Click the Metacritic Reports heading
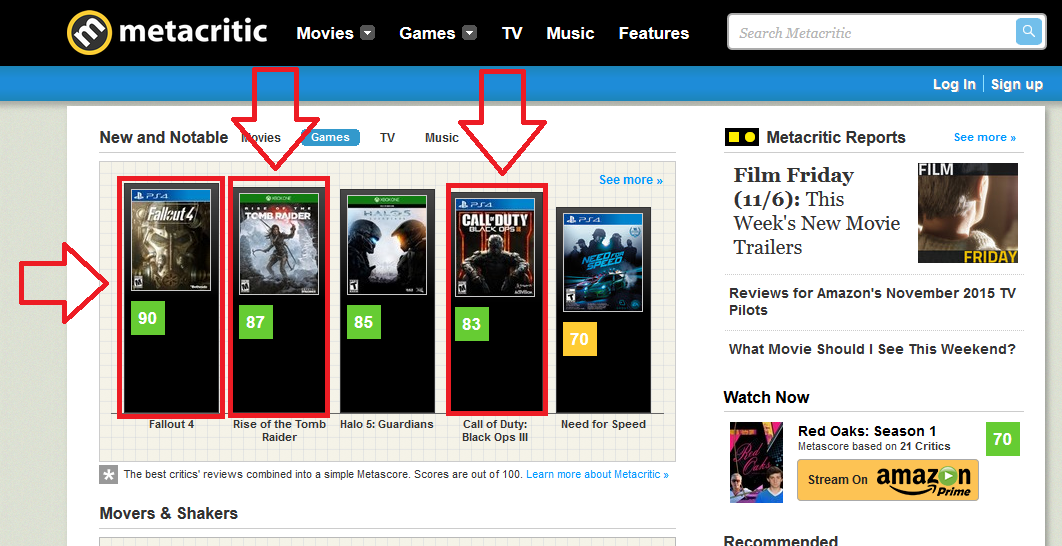This screenshot has height=546, width=1062. point(836,138)
